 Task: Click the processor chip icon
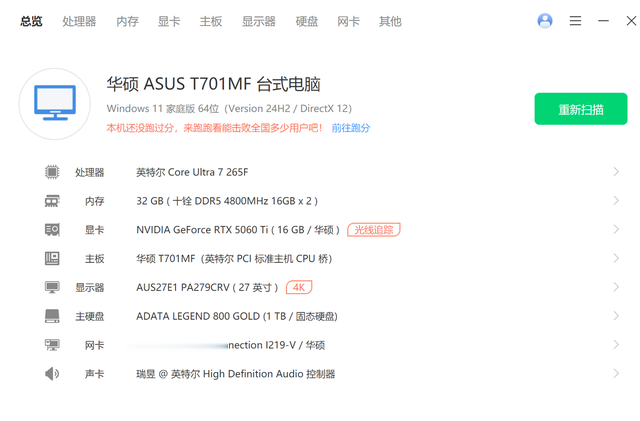52,172
